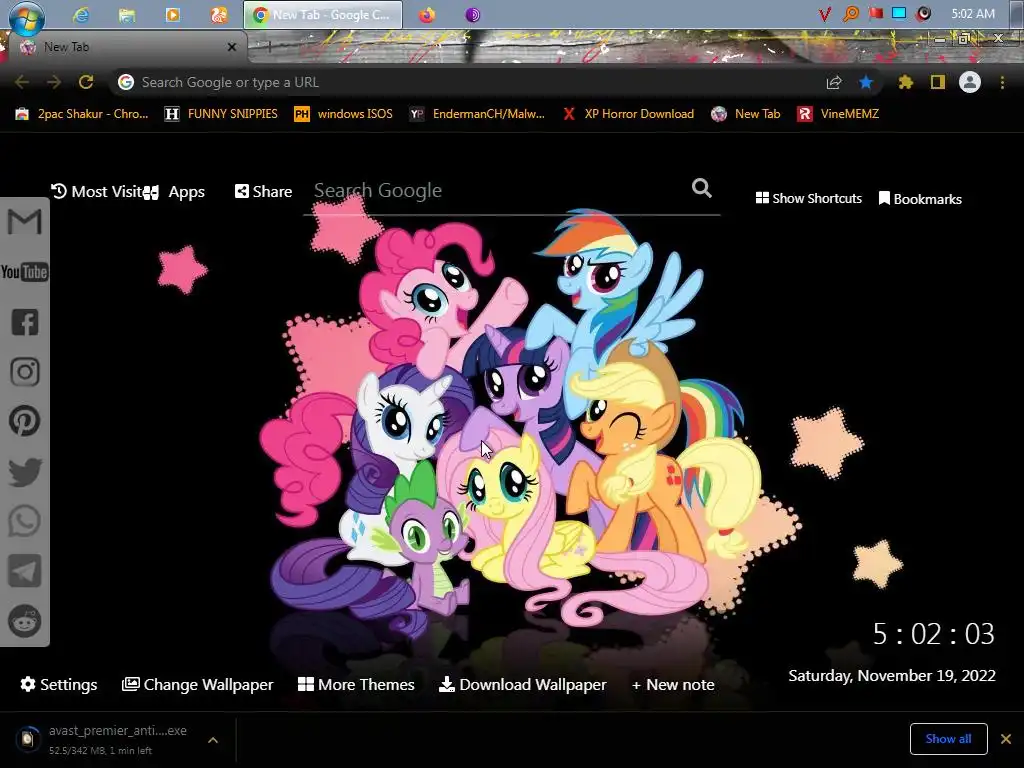
Task: Open Windows Media Player taskbar icon
Action: [x=172, y=14]
